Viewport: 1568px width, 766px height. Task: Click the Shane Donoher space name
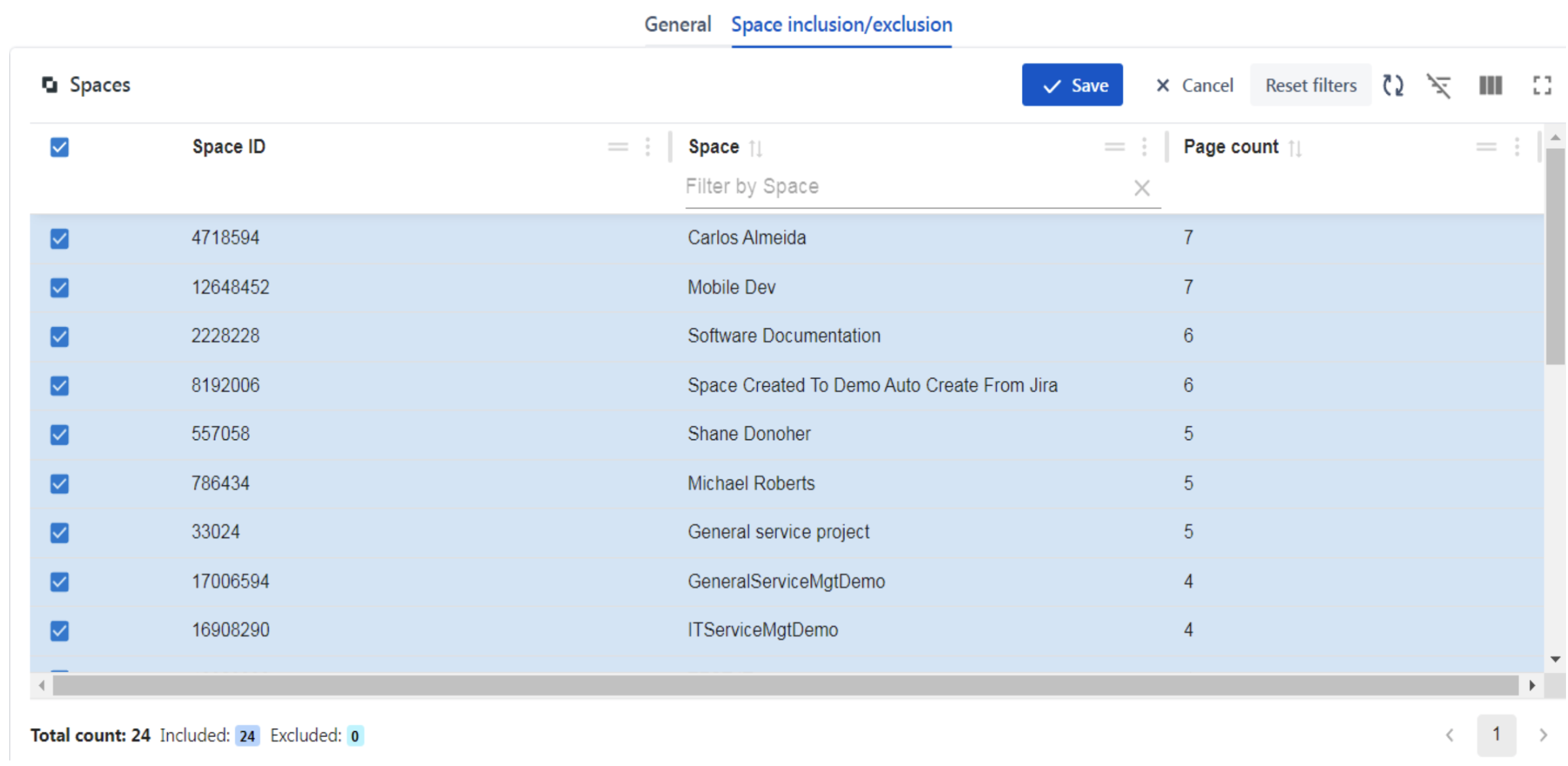749,433
